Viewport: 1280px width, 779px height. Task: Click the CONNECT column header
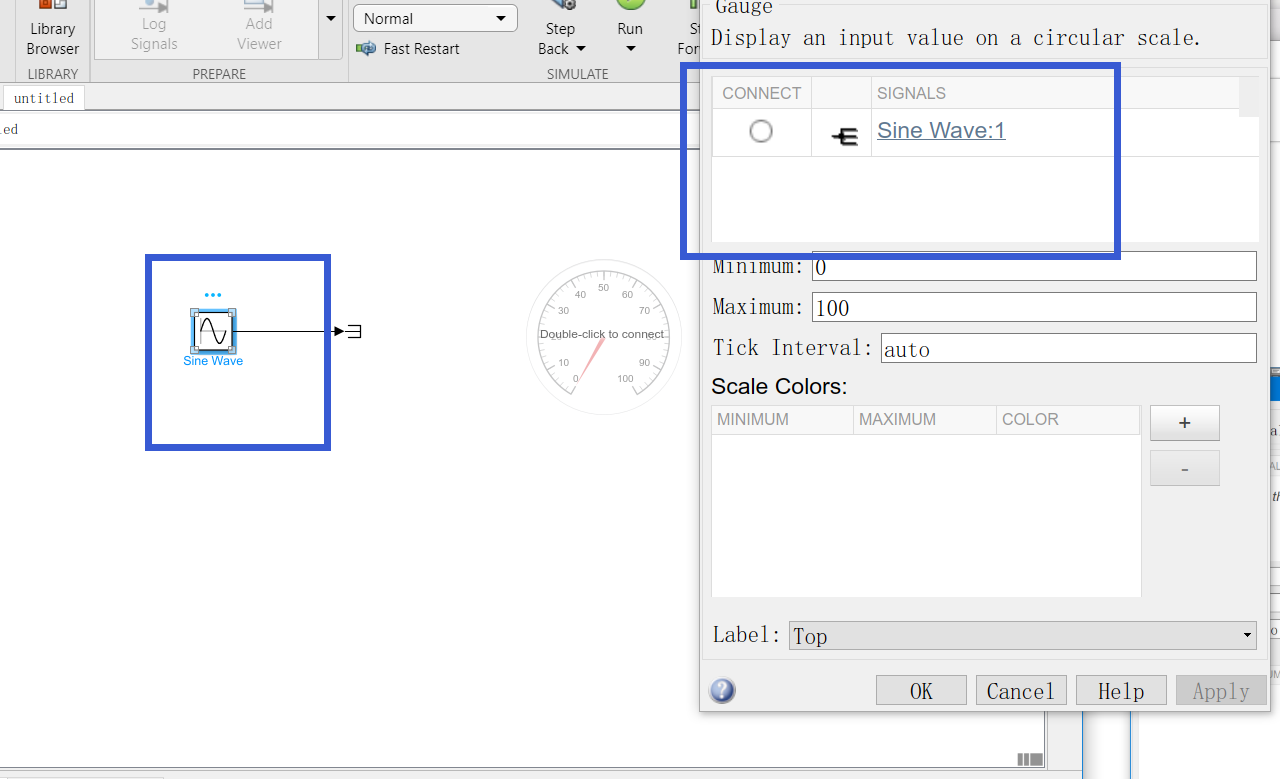(761, 93)
